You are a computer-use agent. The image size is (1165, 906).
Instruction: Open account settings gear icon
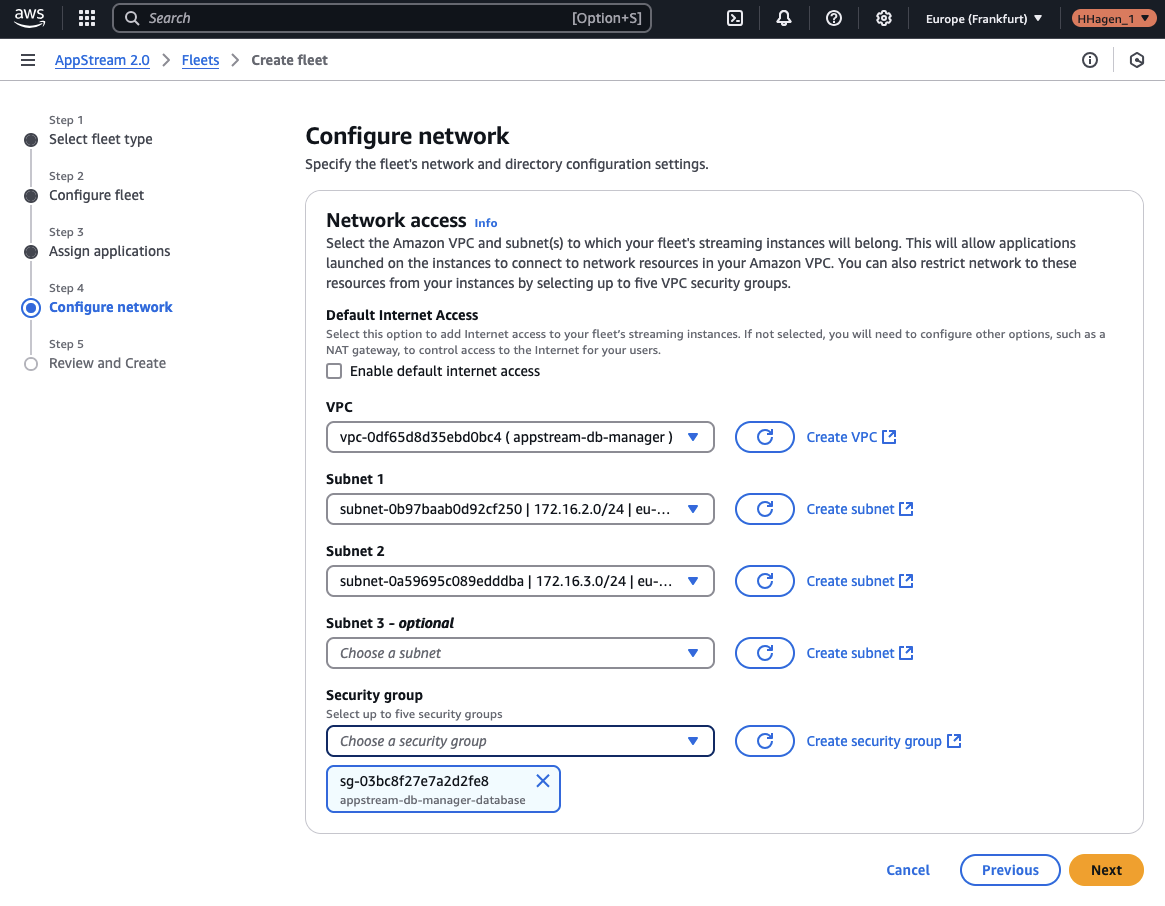pos(884,18)
